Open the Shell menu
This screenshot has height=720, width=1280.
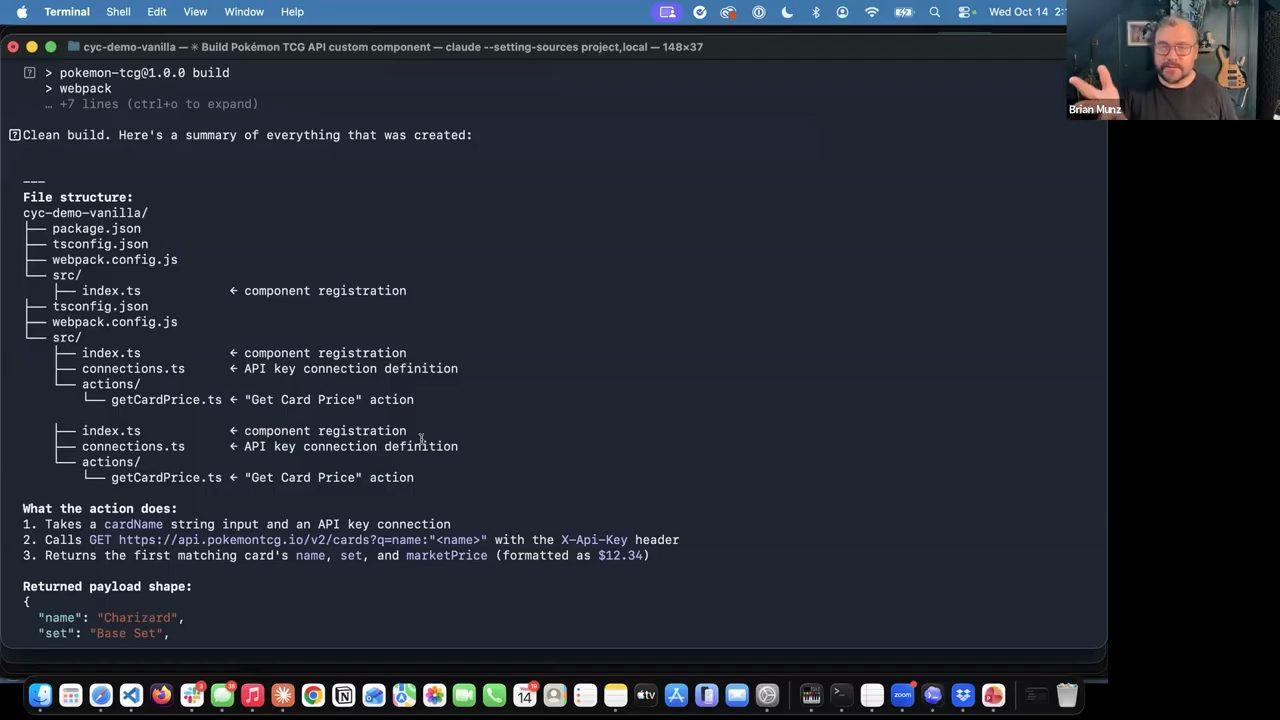(x=118, y=12)
